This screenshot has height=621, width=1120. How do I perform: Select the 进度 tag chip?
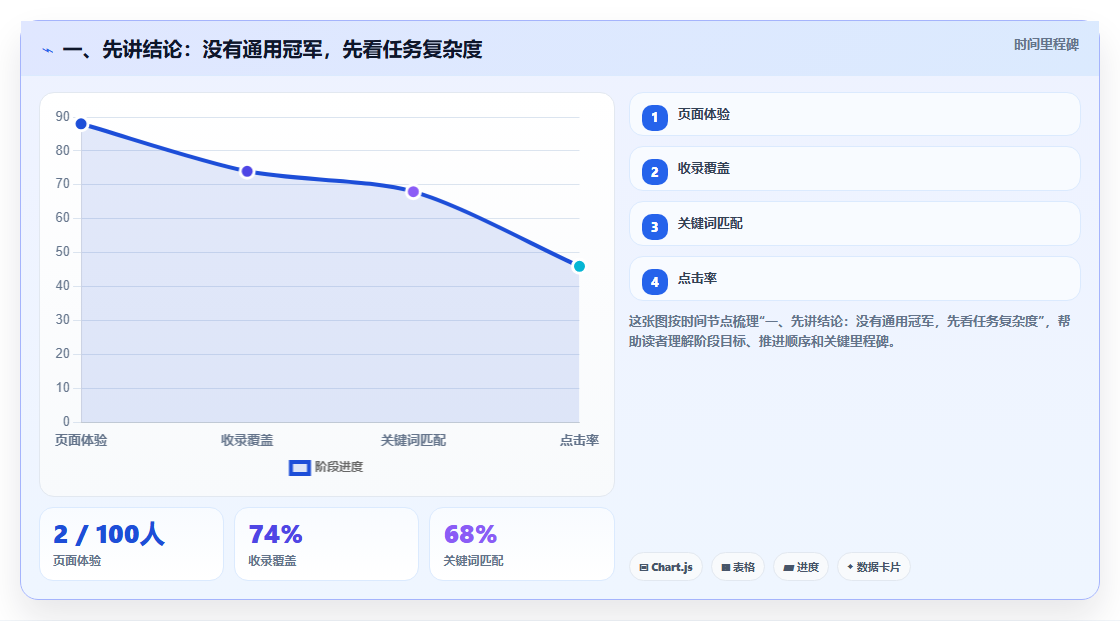point(801,567)
